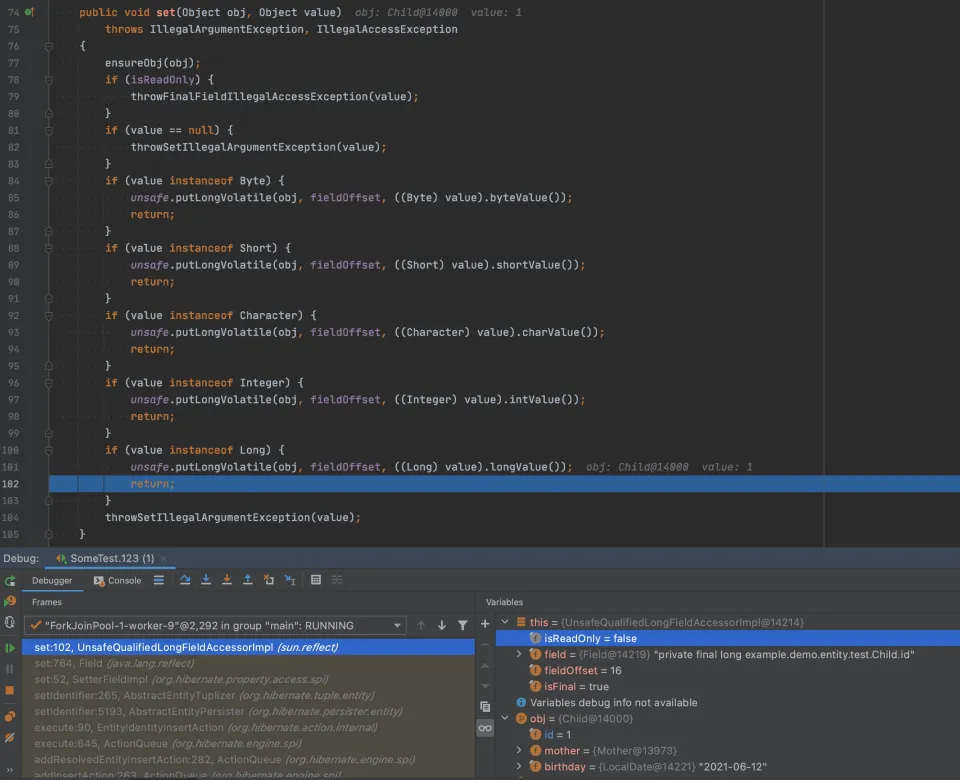Expand the 'birthday' variable node
This screenshot has width=960, height=780.
[519, 767]
